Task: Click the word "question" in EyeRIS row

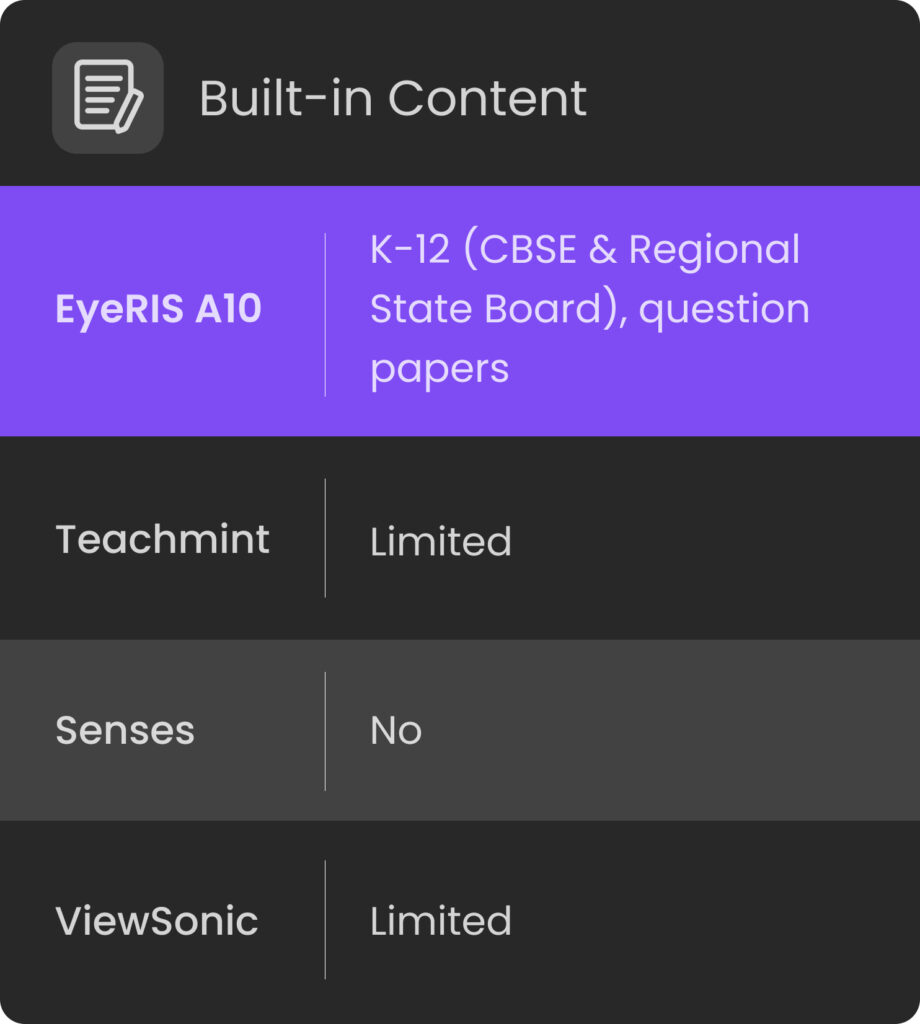Action: click(724, 311)
